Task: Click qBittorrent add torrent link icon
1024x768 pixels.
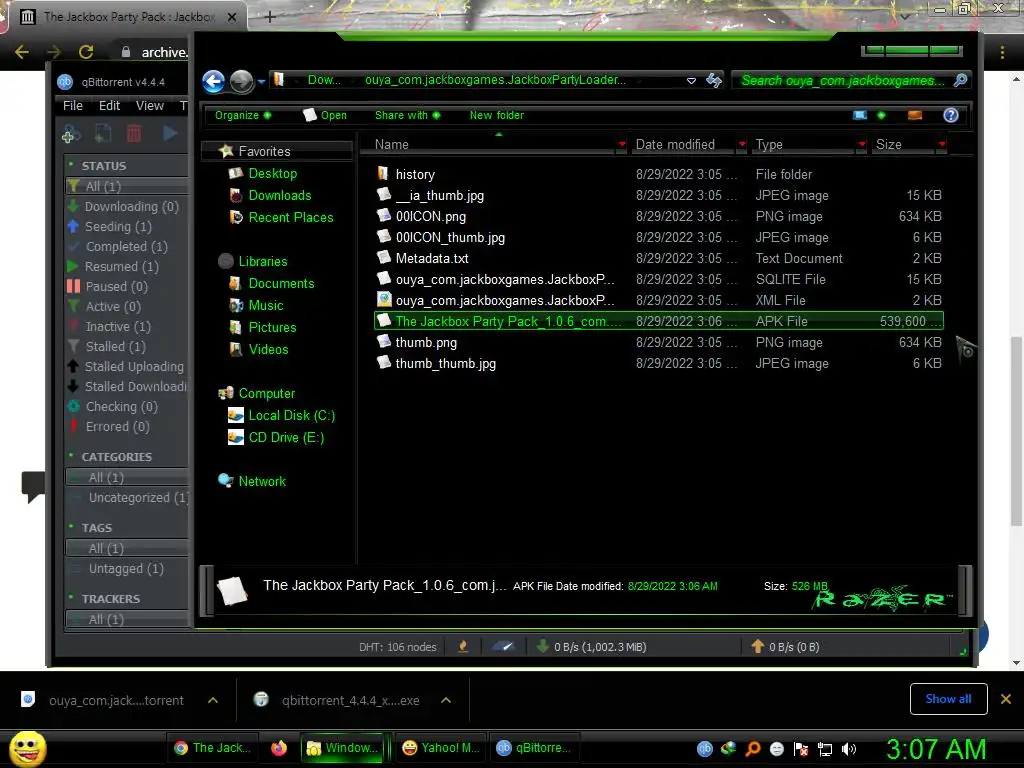Action: point(71,134)
